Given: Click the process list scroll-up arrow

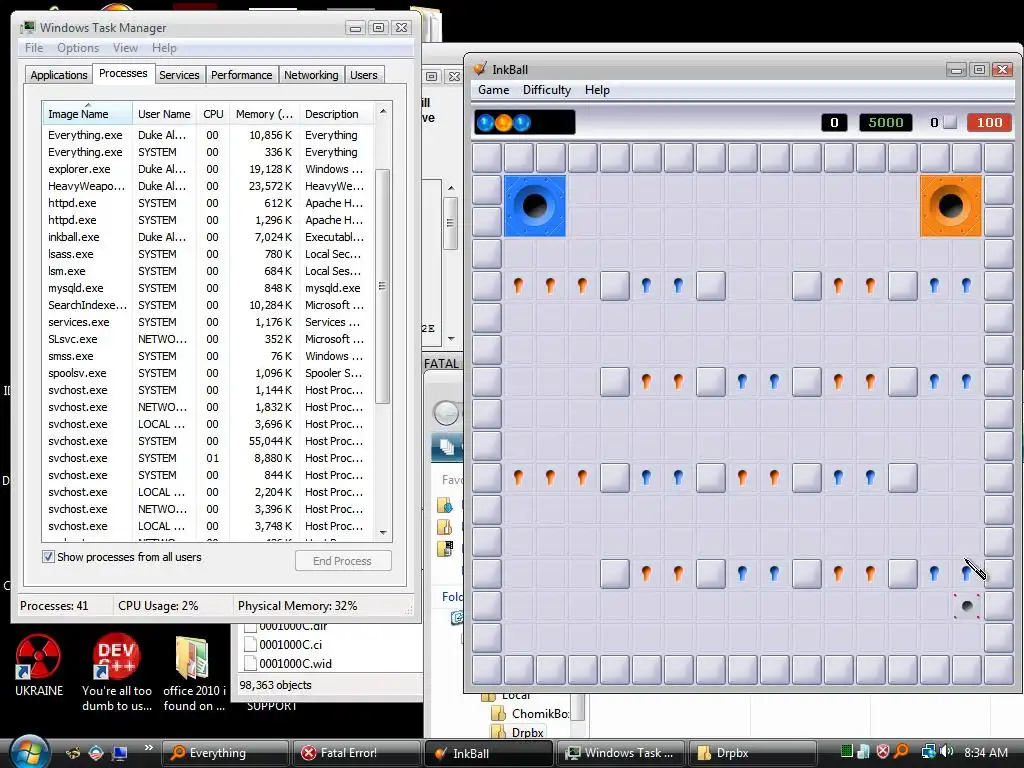Looking at the screenshot, I should point(383,112).
